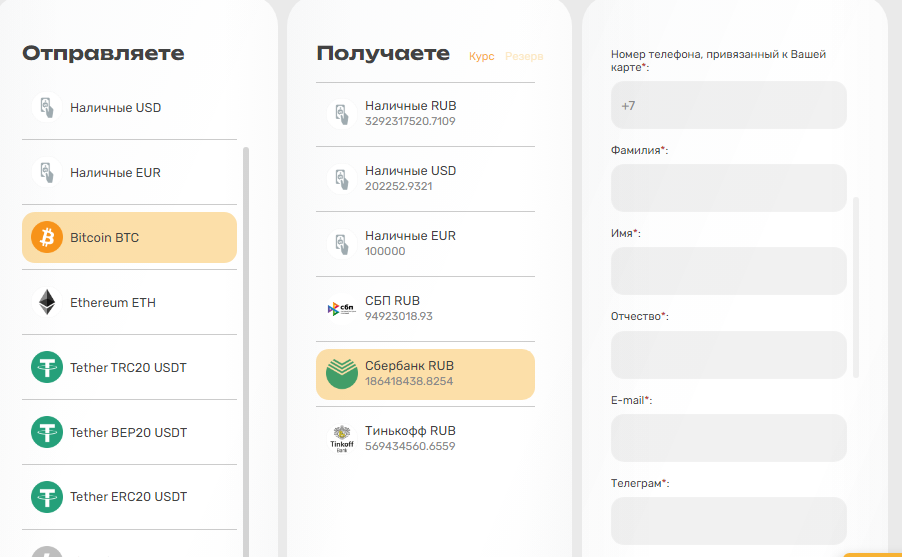Select Наличные EUR in the send list
The image size is (902, 557).
coord(115,173)
